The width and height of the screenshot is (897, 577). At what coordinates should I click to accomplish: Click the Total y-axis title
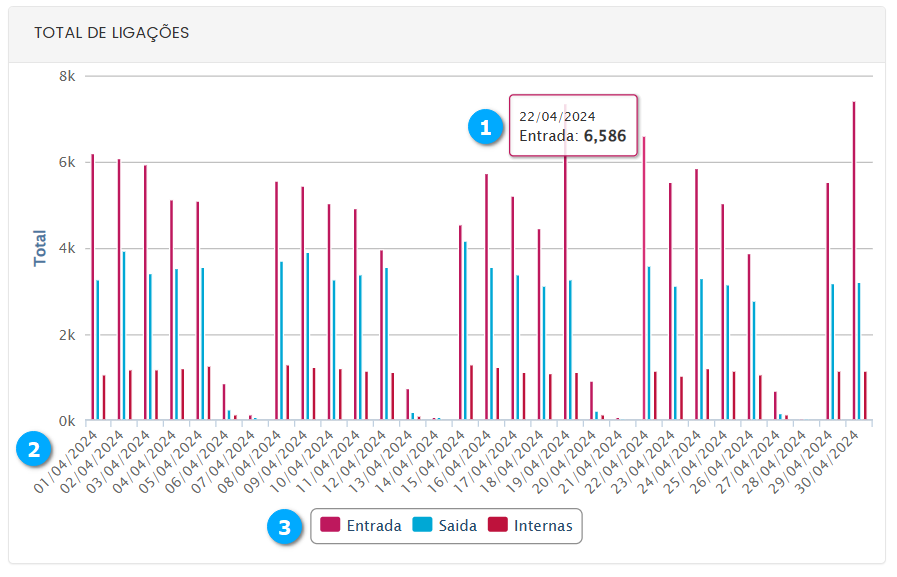41,248
